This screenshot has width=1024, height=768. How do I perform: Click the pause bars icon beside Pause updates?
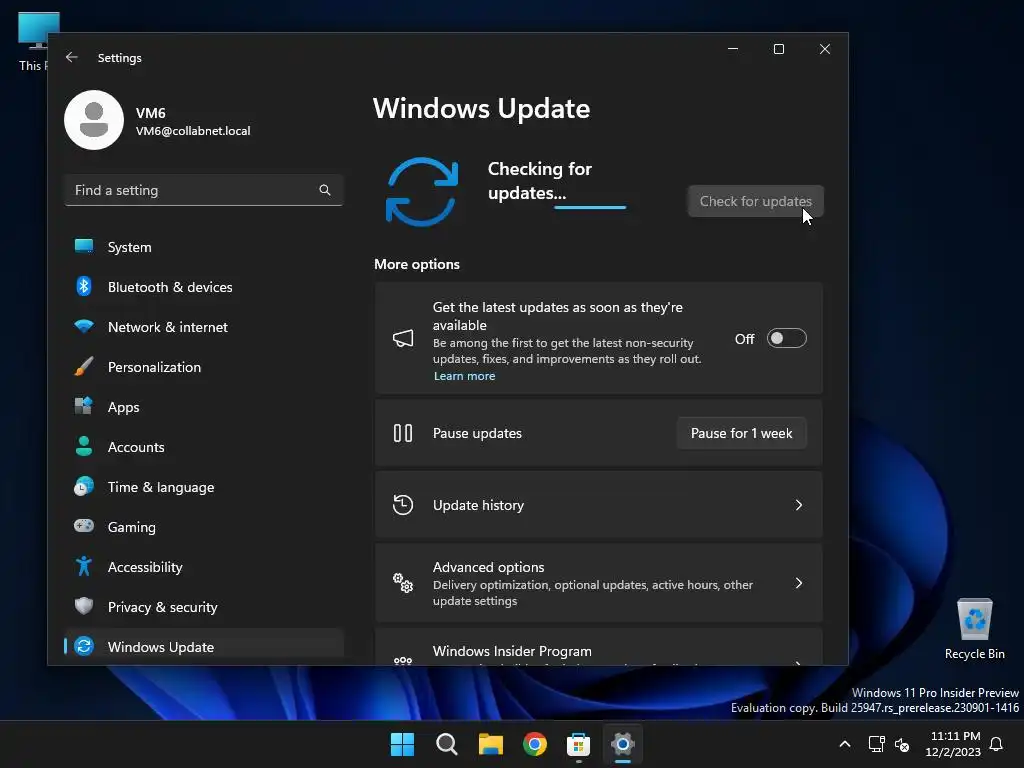[403, 433]
